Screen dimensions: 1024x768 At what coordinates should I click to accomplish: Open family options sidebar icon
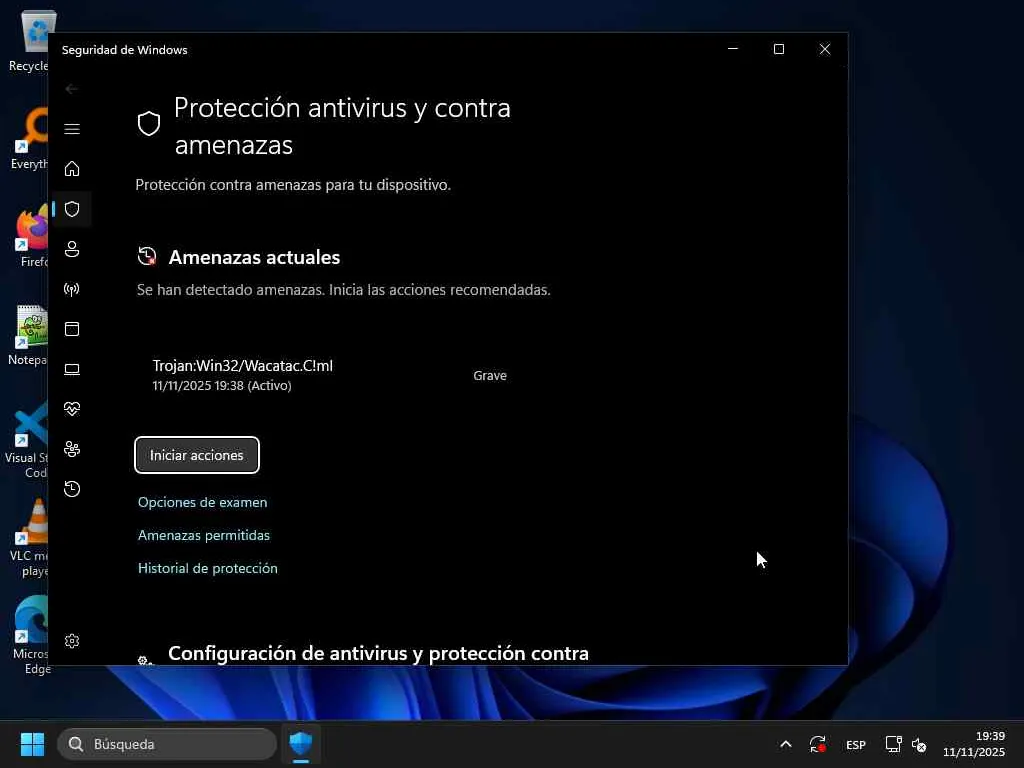(72, 449)
